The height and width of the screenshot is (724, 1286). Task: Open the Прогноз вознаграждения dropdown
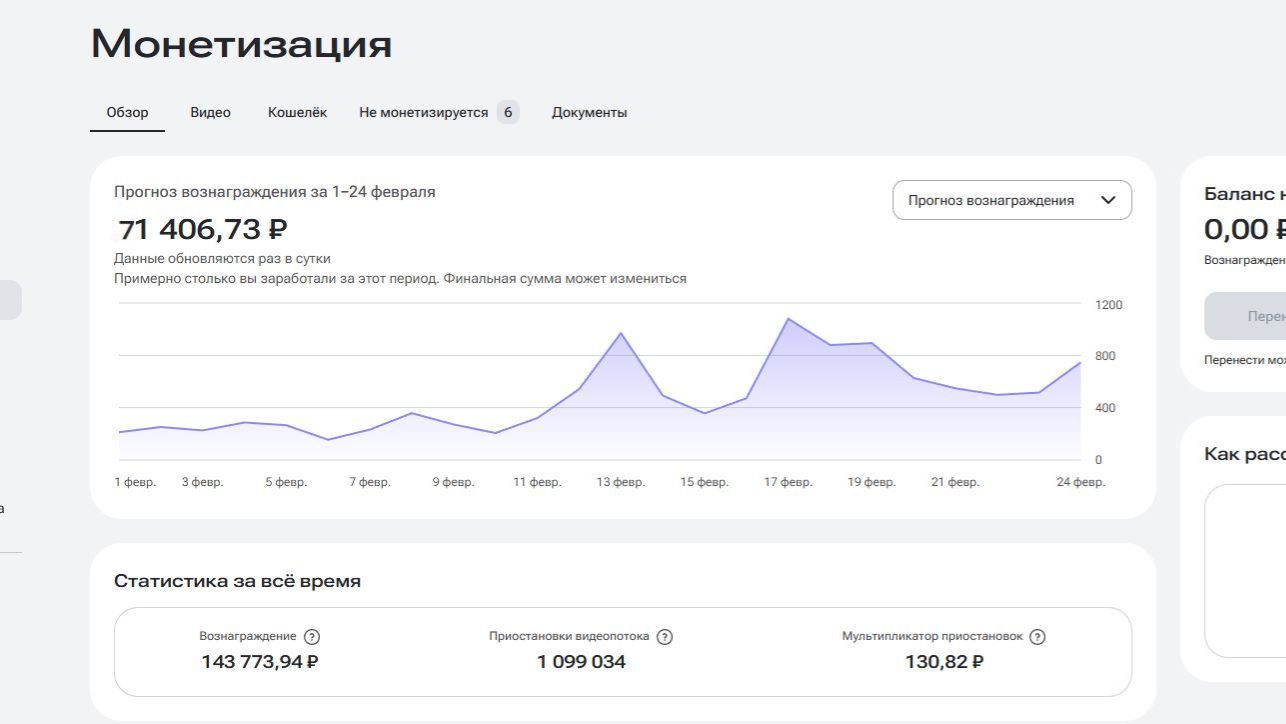(x=1011, y=200)
